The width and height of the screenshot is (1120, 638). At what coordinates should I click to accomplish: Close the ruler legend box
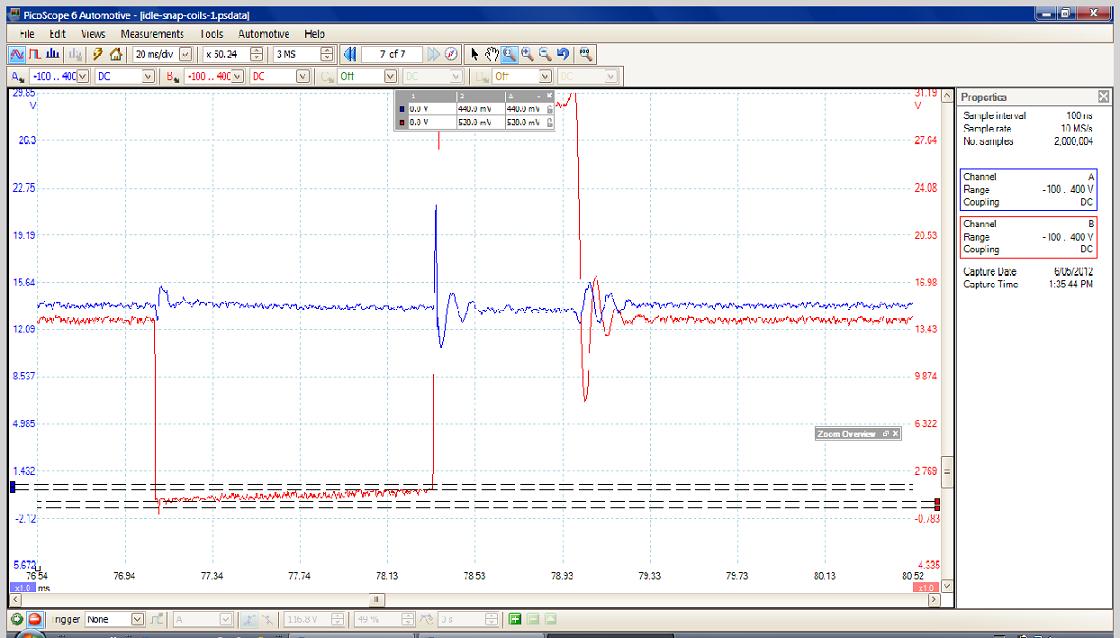(549, 95)
